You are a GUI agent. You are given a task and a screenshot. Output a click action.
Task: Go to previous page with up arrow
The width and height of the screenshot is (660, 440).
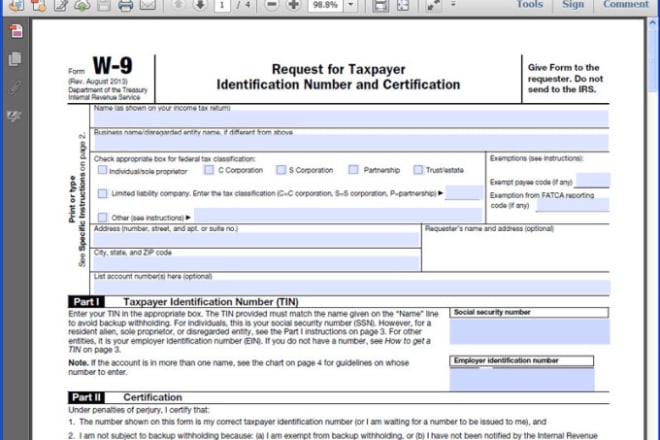point(178,5)
